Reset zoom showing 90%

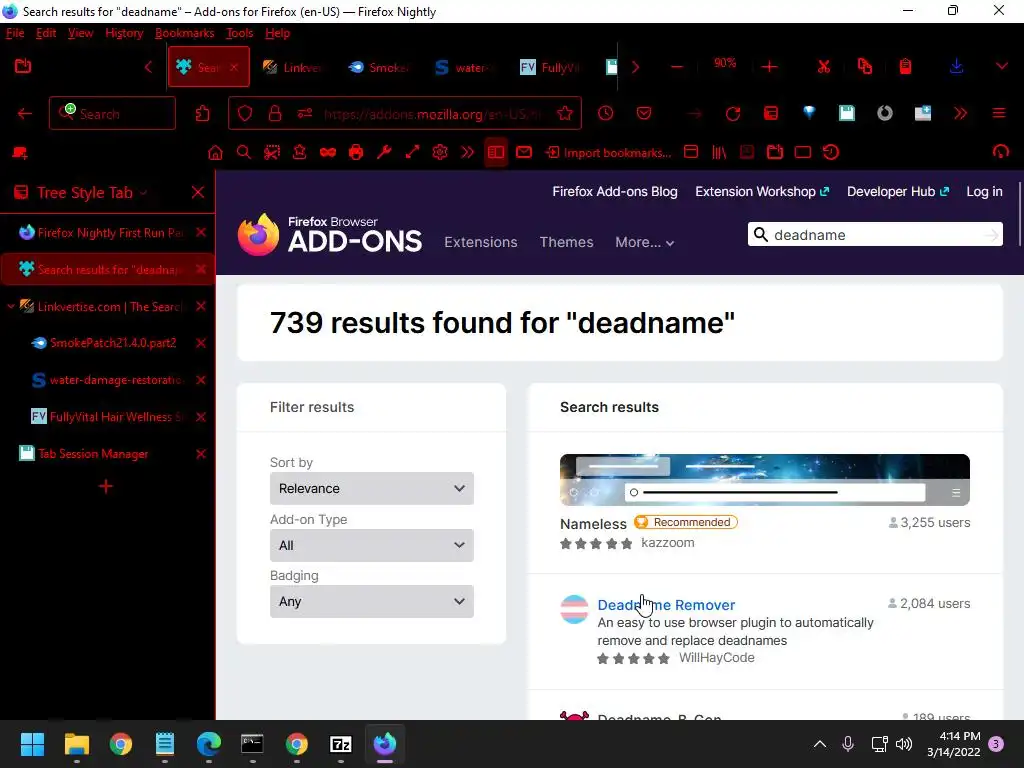point(725,63)
